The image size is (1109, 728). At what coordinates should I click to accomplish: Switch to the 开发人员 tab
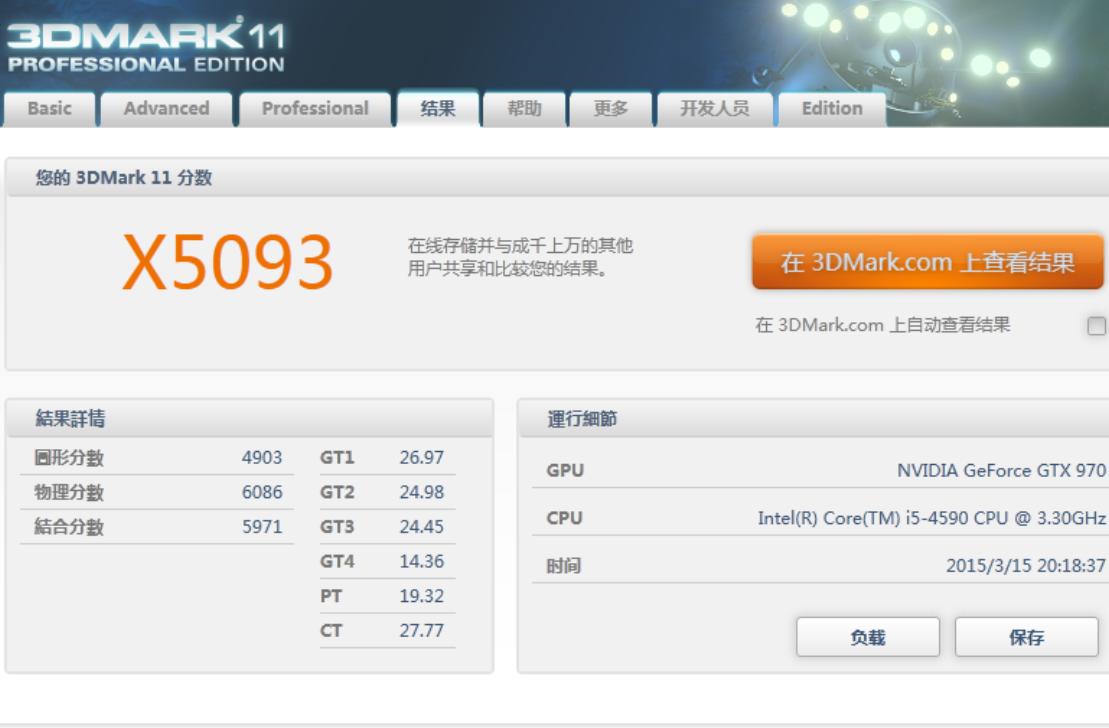714,109
